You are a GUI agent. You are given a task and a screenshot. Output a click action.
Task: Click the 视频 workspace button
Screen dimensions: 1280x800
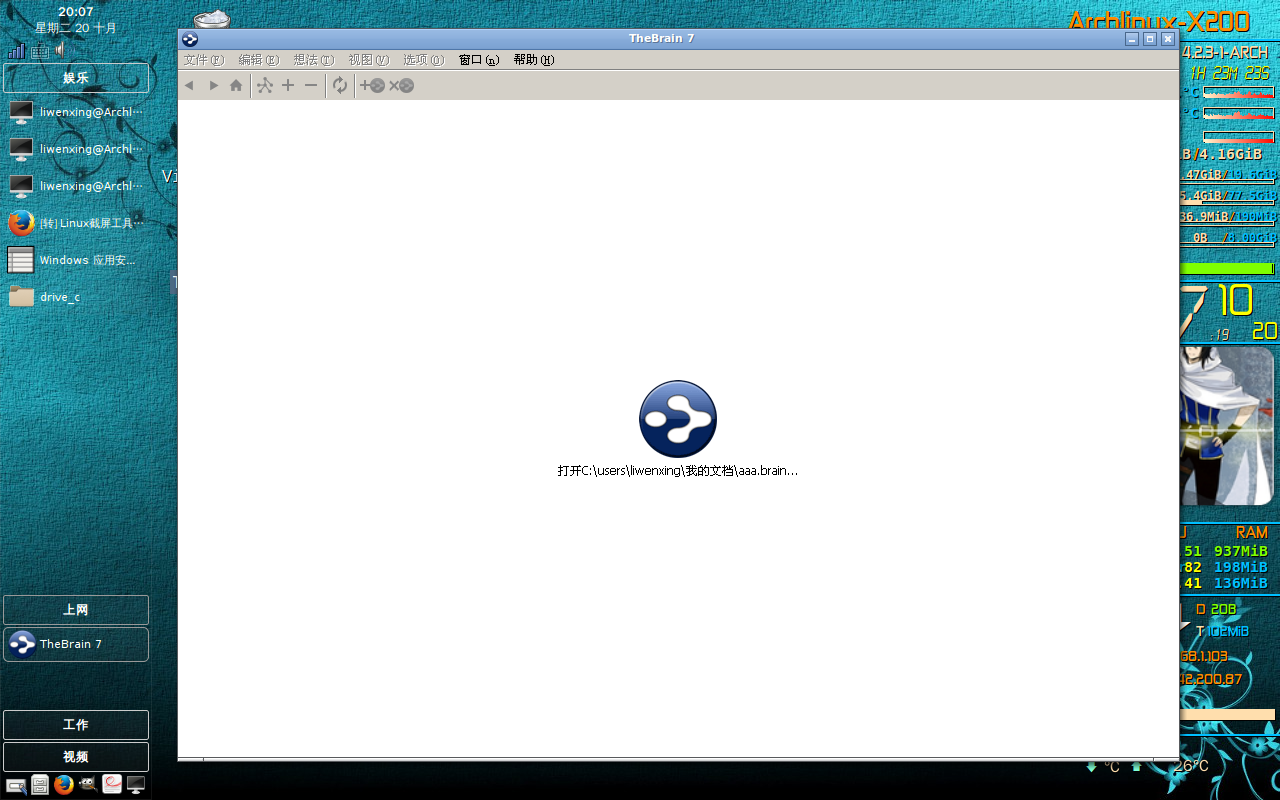tap(76, 757)
